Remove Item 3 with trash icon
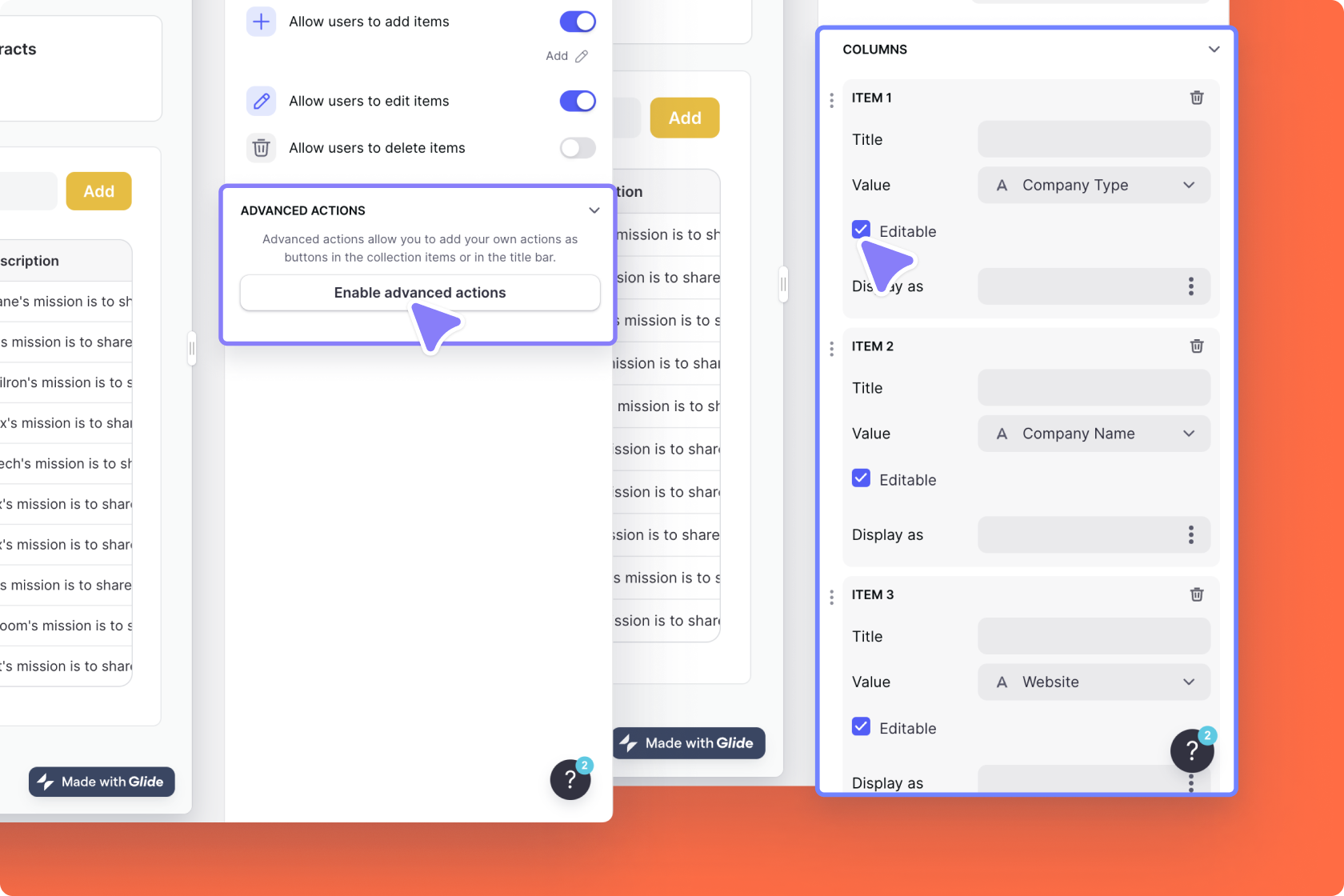This screenshot has height=896, width=1344. [1197, 594]
